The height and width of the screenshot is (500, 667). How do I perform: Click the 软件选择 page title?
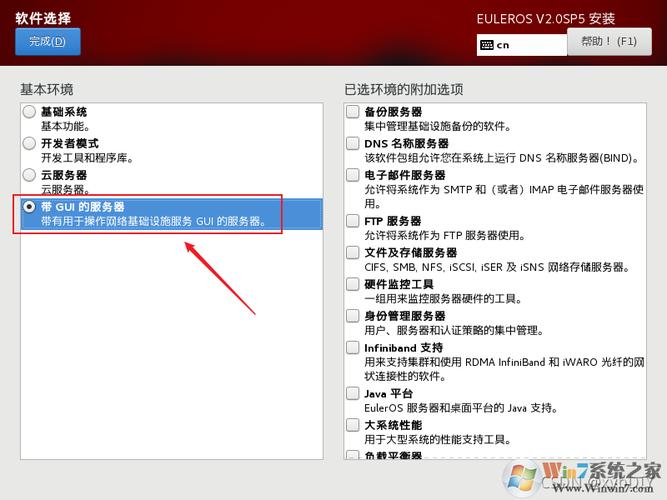[43, 18]
